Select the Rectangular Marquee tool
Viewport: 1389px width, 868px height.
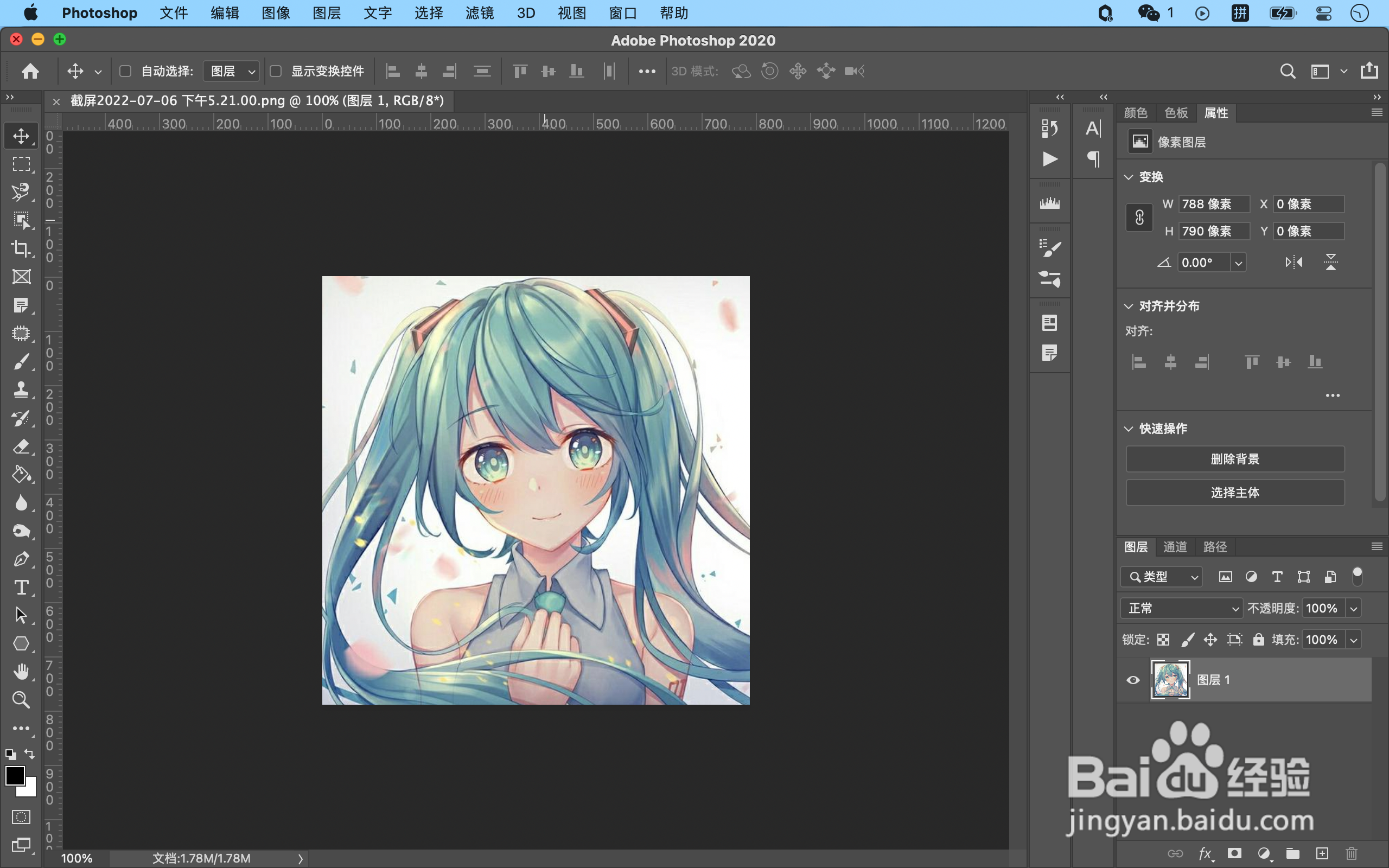pyautogui.click(x=21, y=164)
